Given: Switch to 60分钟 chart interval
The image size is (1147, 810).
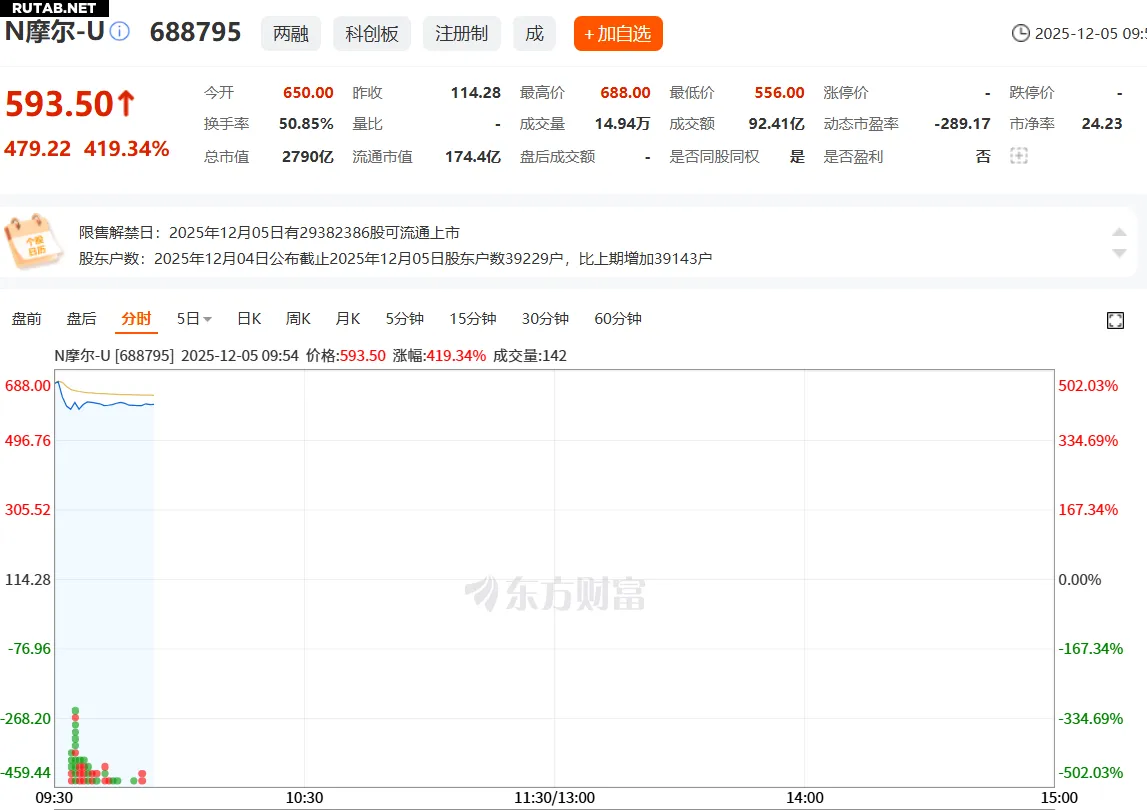Looking at the screenshot, I should pyautogui.click(x=618, y=319).
